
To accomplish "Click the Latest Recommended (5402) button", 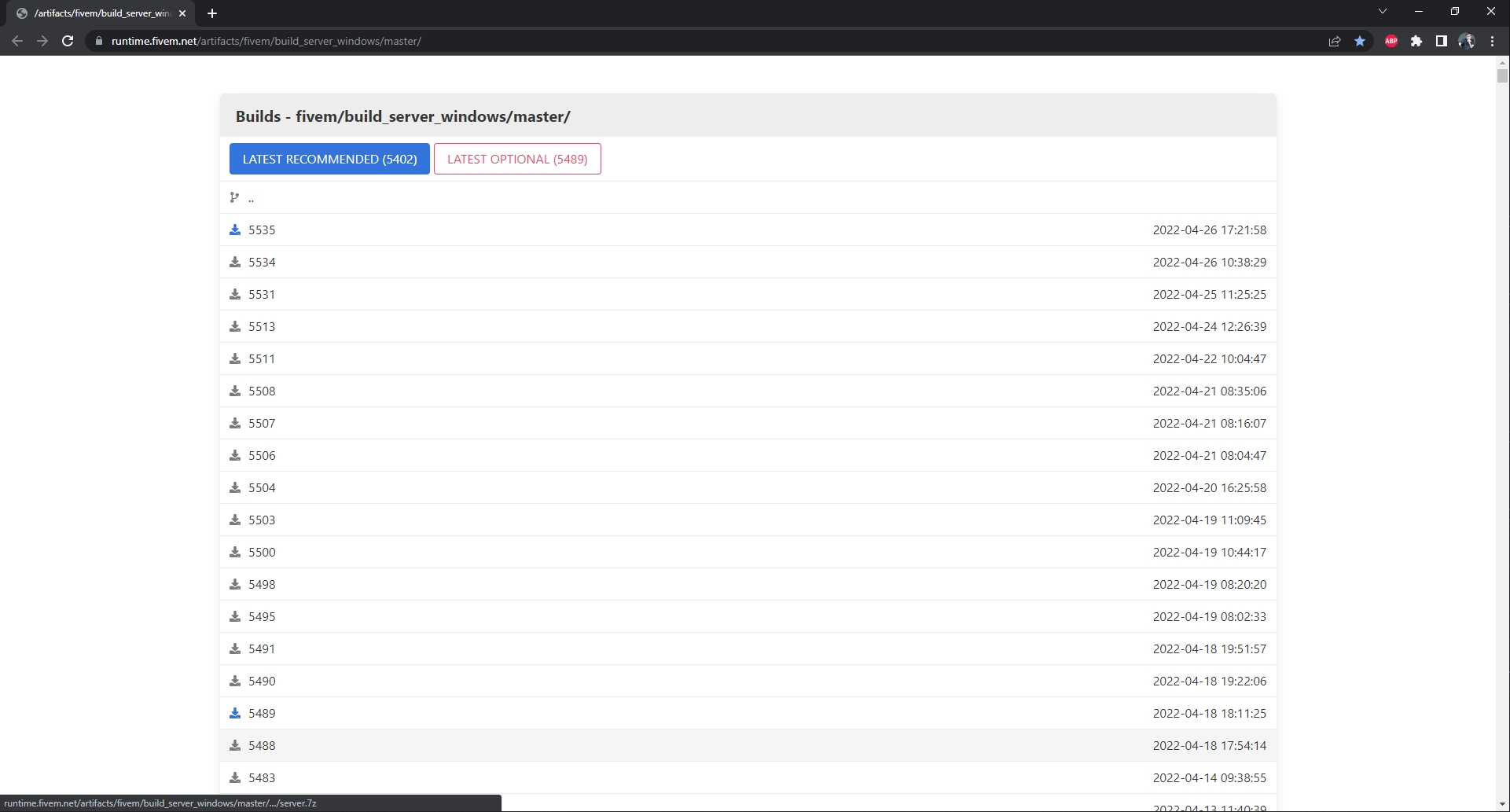I will [329, 159].
